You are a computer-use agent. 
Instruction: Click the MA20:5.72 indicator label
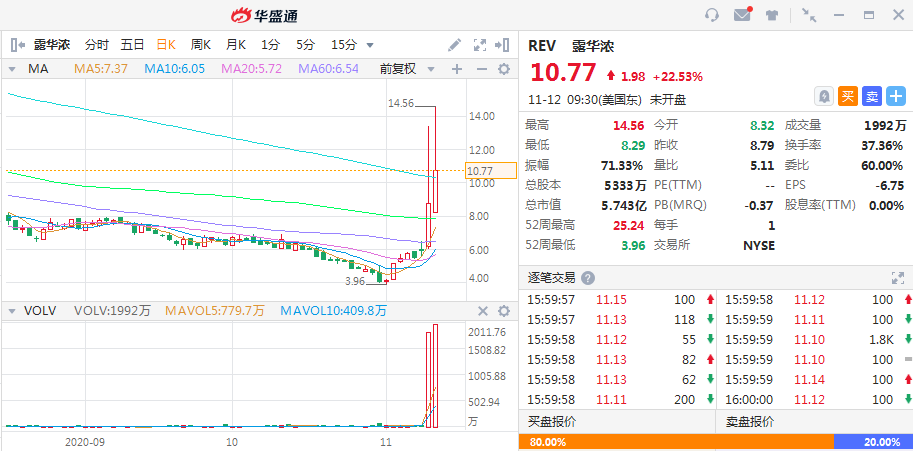(252, 69)
